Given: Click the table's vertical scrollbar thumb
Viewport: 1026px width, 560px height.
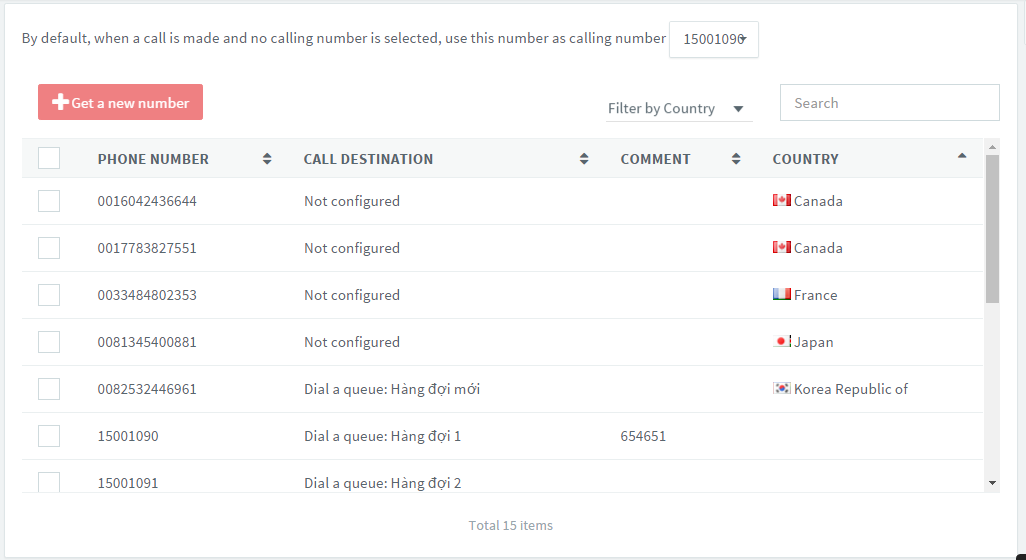Looking at the screenshot, I should point(992,229).
